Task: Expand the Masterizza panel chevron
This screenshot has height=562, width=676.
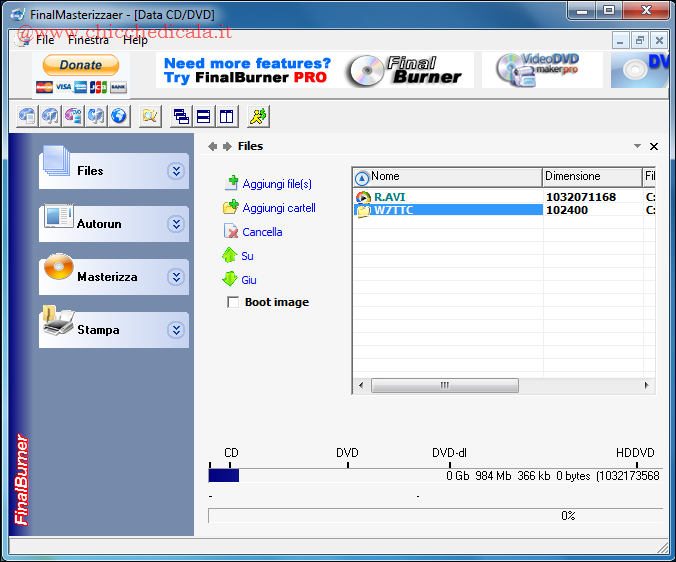Action: pos(176,277)
